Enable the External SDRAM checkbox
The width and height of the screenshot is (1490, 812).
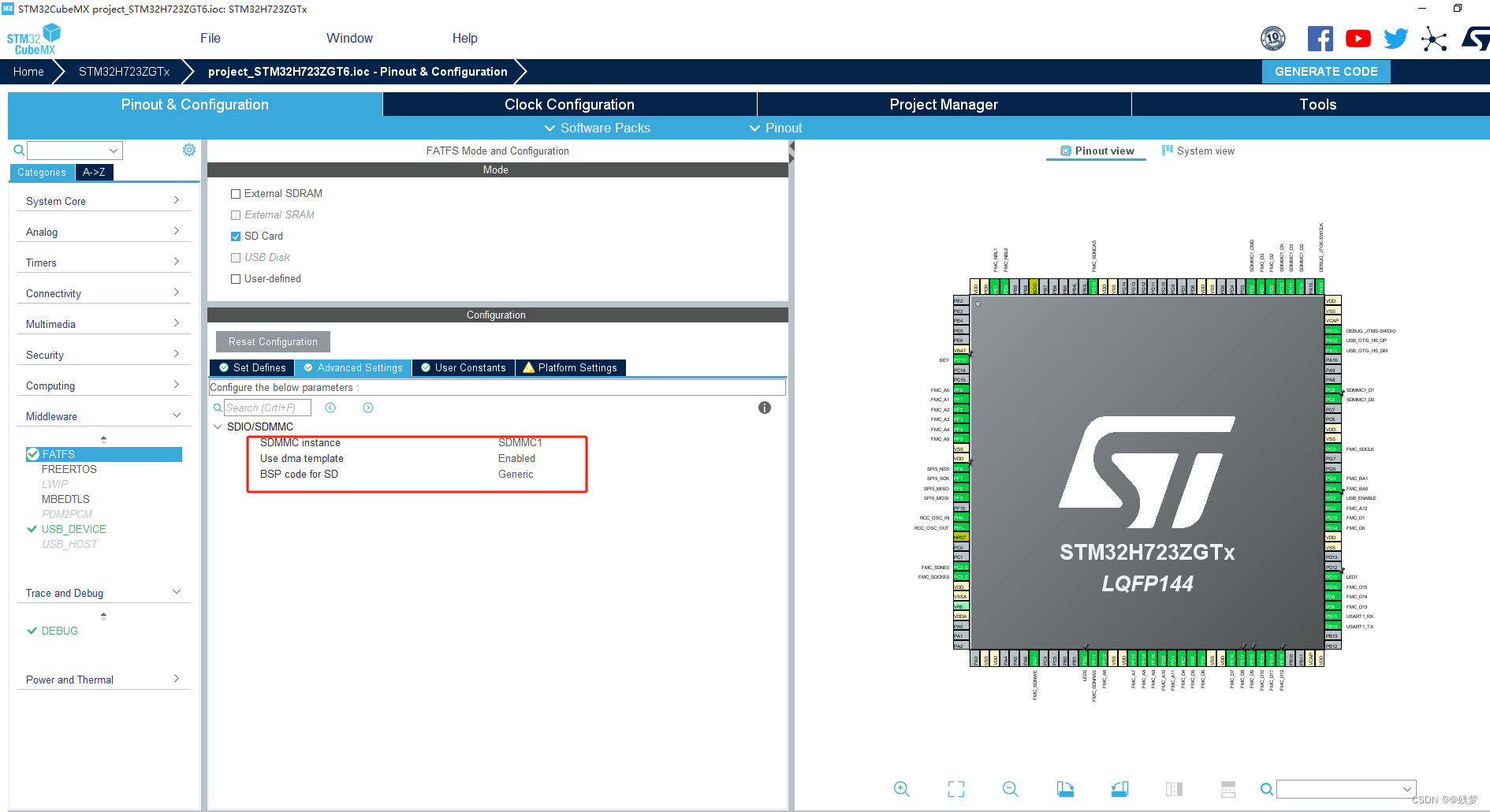236,194
